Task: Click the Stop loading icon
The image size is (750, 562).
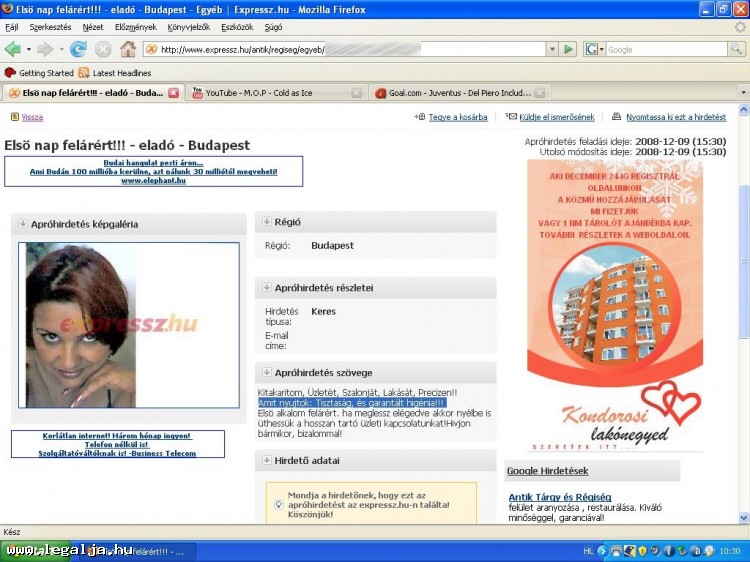Action: (x=103, y=49)
